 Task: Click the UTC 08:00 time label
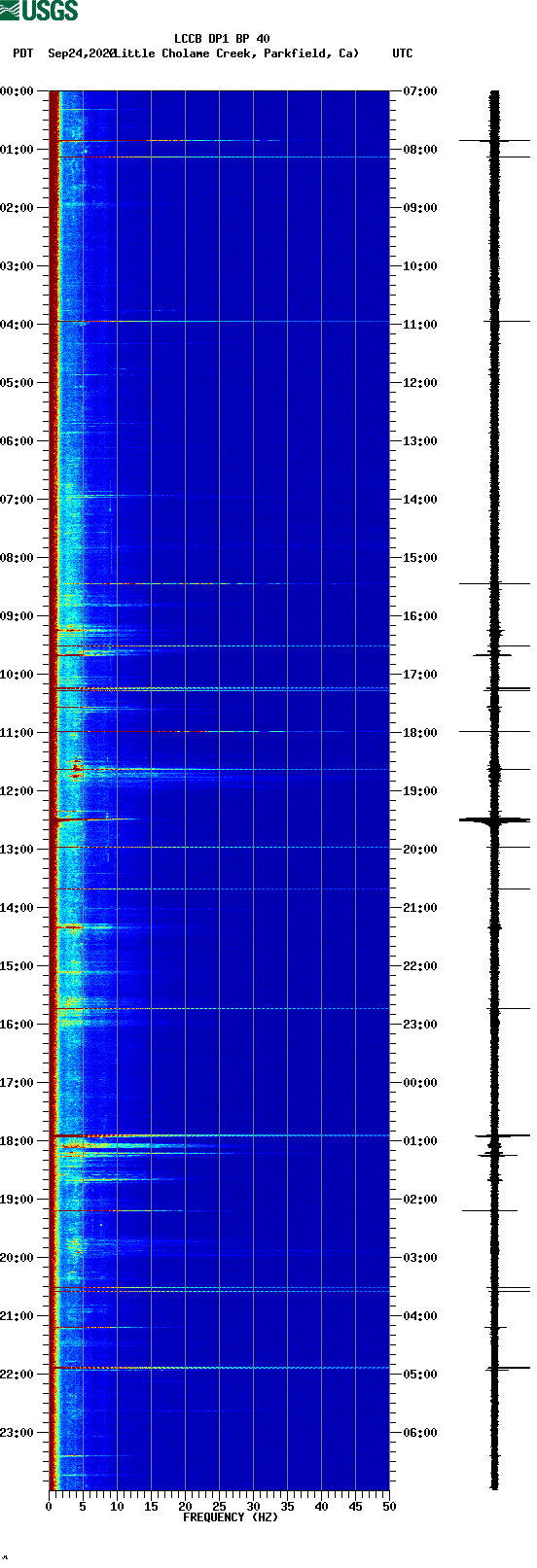click(x=420, y=150)
